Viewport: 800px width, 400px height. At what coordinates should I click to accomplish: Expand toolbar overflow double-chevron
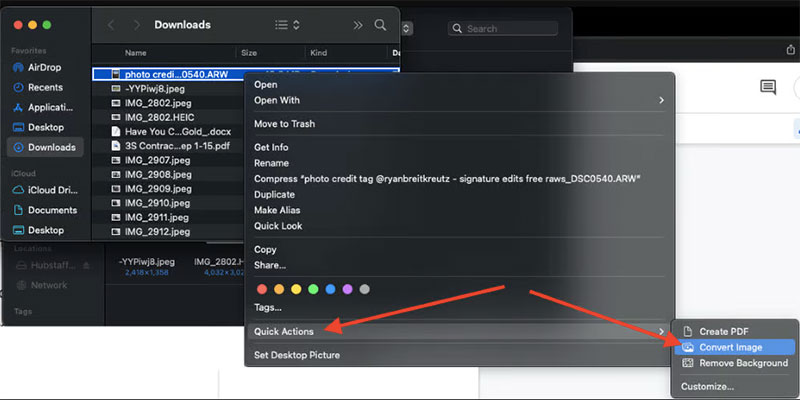point(358,24)
